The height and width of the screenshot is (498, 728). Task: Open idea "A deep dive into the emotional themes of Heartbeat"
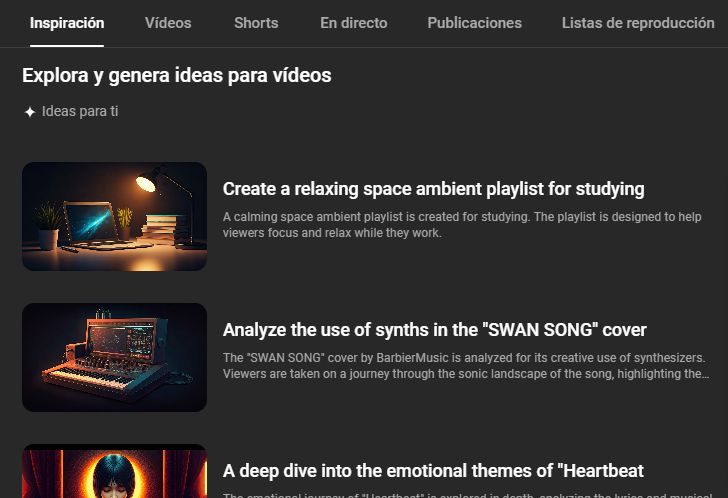click(x=433, y=471)
